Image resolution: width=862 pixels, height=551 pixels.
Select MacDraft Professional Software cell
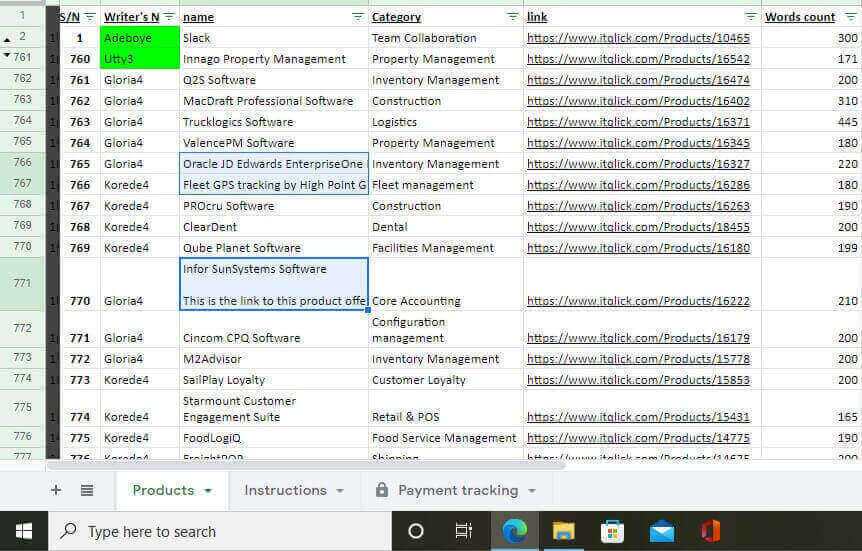pos(274,101)
